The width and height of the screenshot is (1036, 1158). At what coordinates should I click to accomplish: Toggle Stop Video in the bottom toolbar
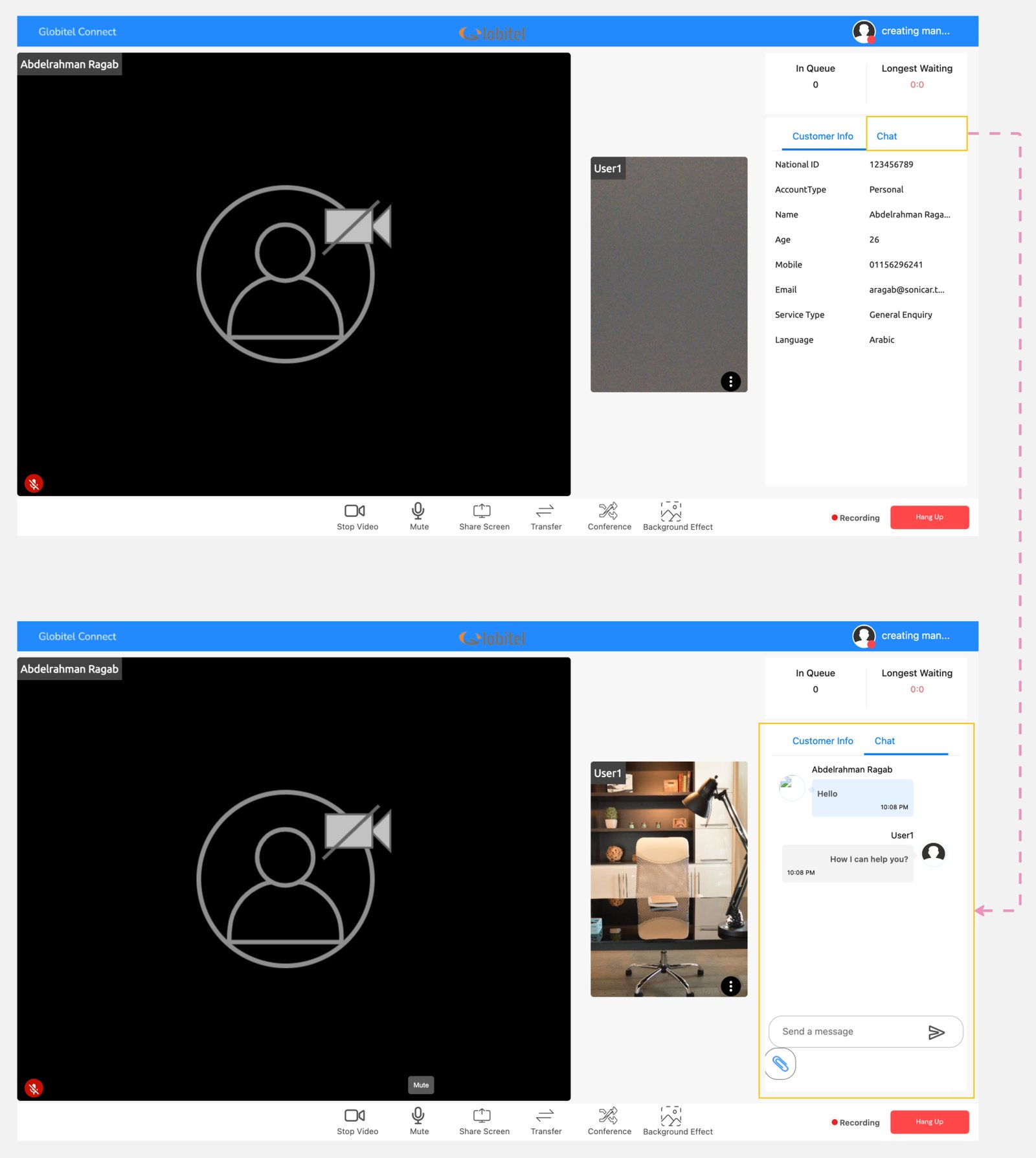tap(355, 1116)
